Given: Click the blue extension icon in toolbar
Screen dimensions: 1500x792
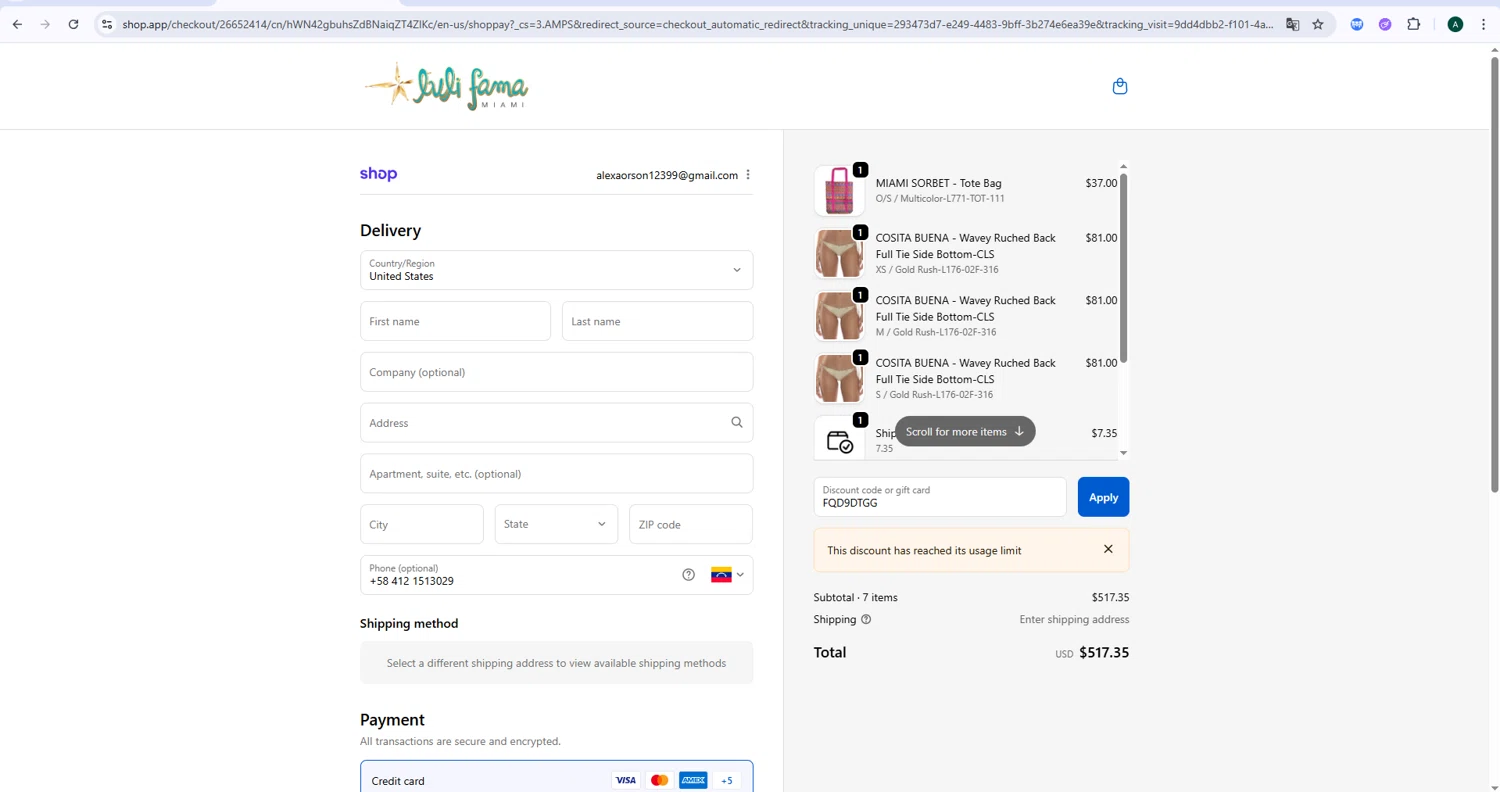Looking at the screenshot, I should pyautogui.click(x=1357, y=24).
